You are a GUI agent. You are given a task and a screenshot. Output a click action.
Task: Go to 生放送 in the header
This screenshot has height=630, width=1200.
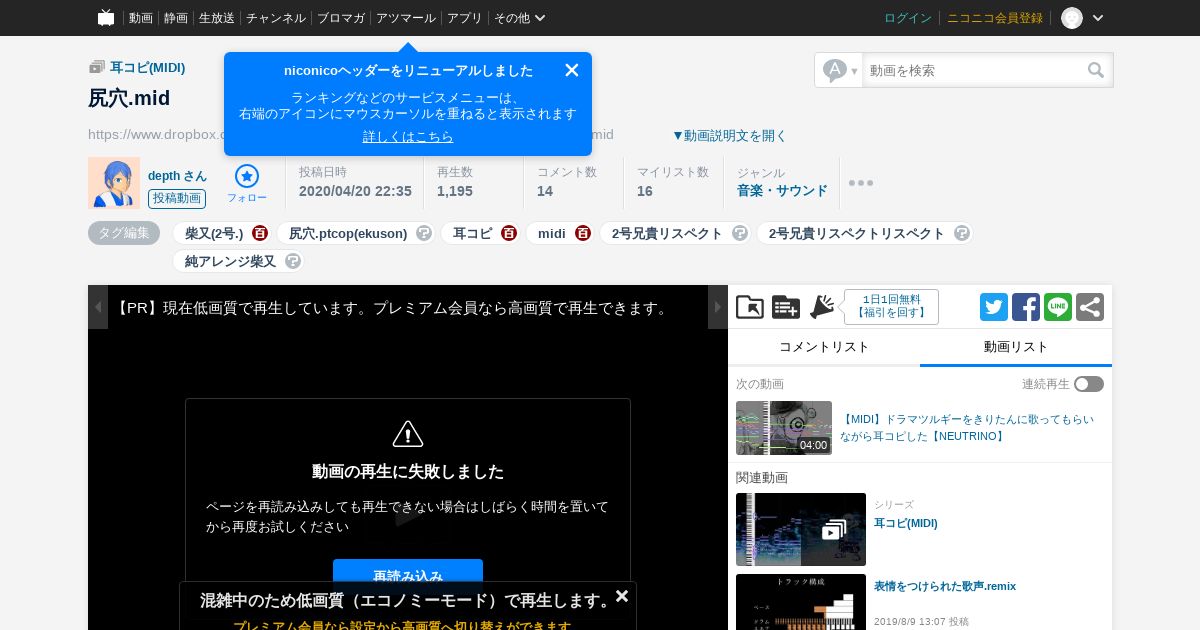[x=217, y=18]
